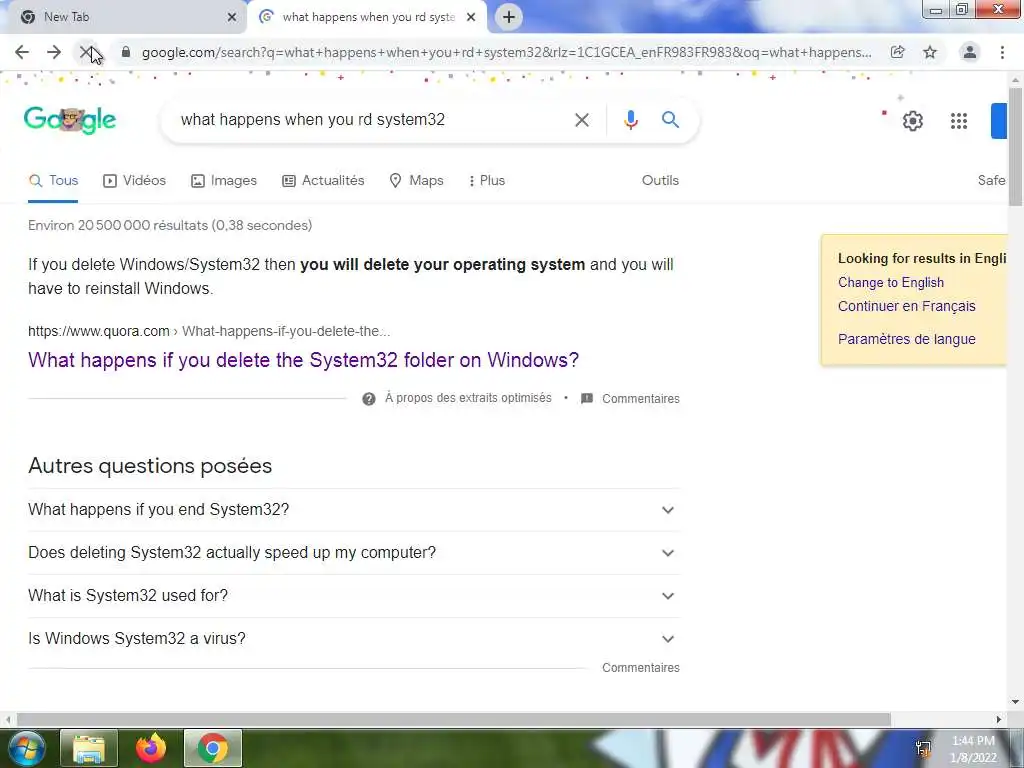Expand 'What happens if you end System32?'
1024x768 pixels.
353,510
